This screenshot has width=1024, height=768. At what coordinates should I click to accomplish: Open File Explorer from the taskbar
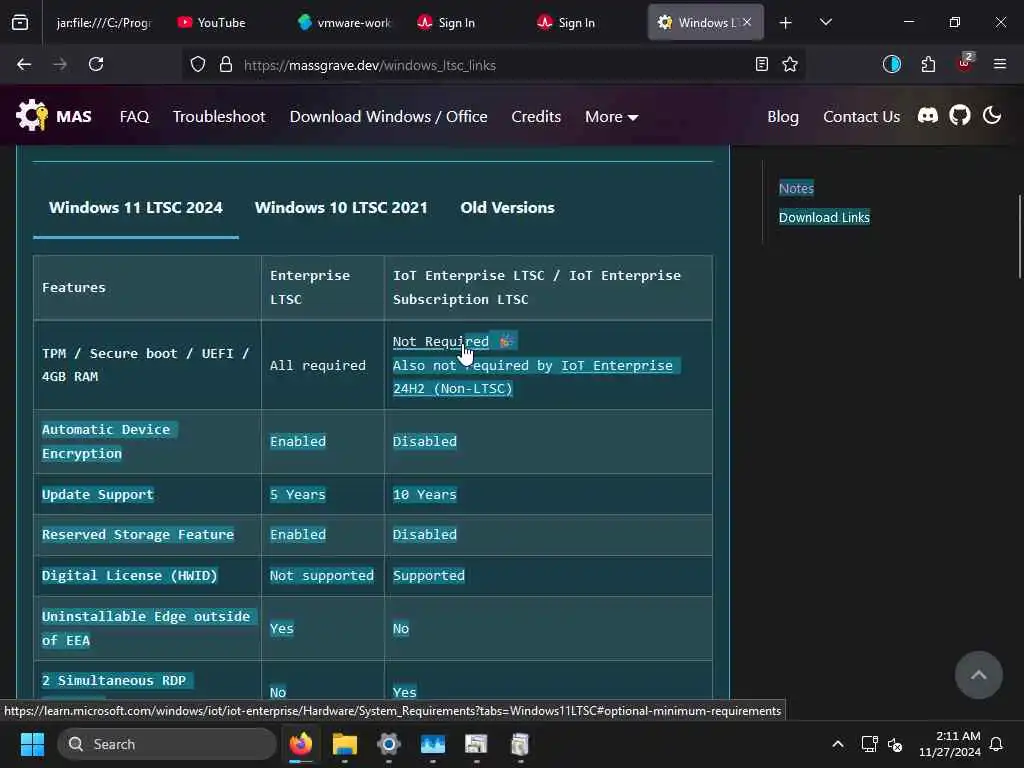click(345, 744)
